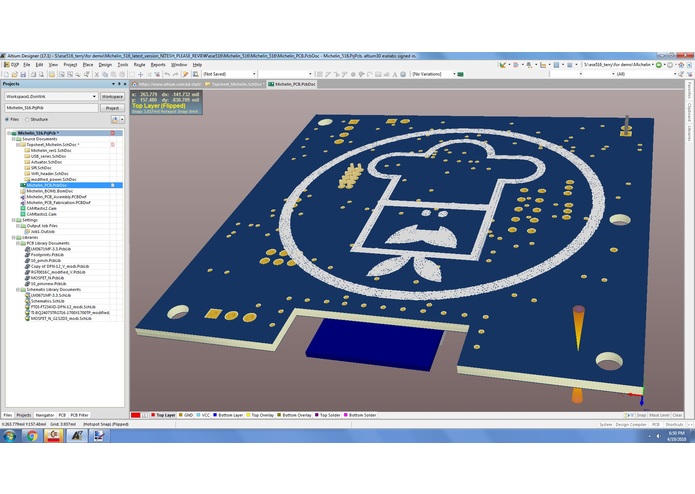The image size is (695, 494).
Task: Click the Clear button at bottom right
Action: coord(677,415)
